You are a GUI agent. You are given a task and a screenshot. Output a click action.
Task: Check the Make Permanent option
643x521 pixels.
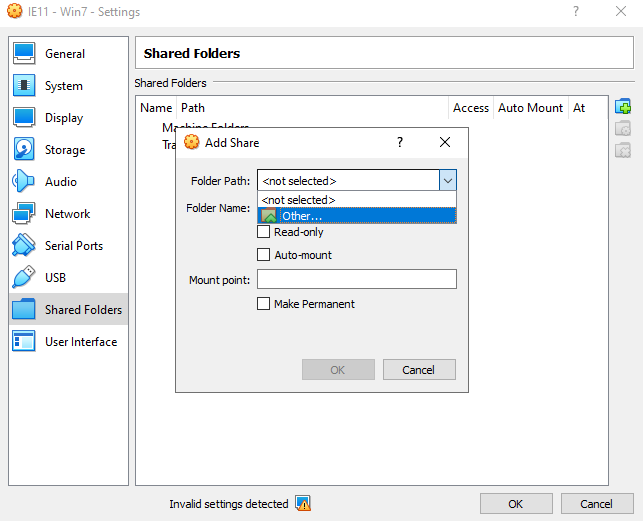coord(263,304)
